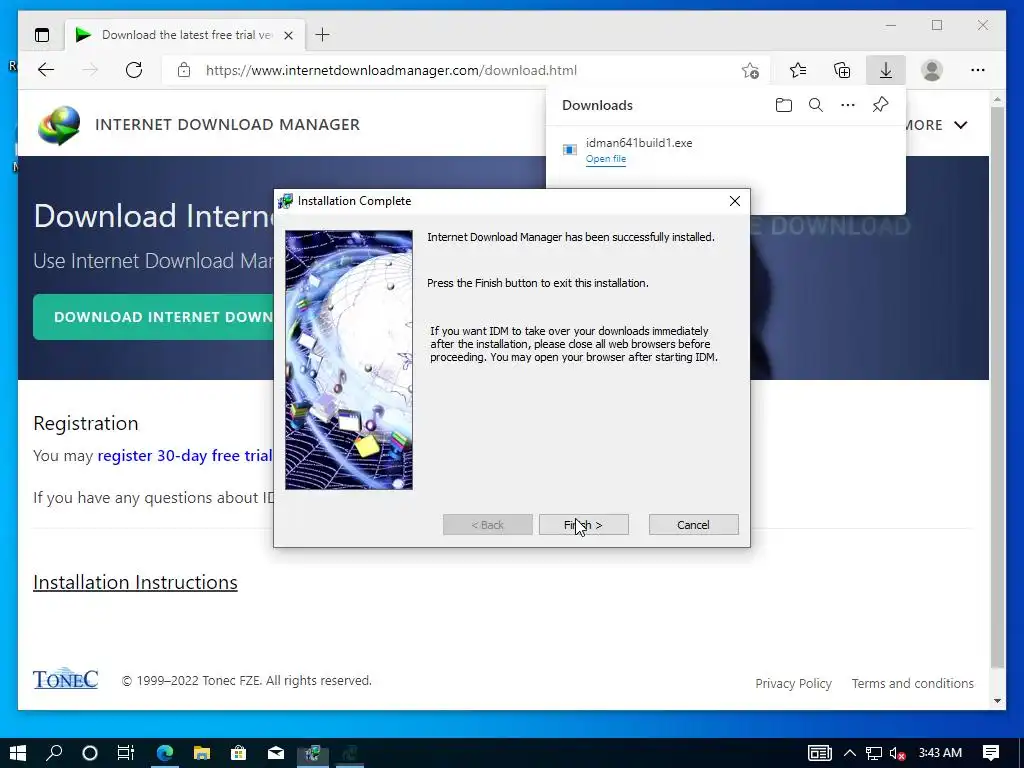Viewport: 1024px width, 768px height.
Task: Open Task View on taskbar
Action: coord(125,753)
